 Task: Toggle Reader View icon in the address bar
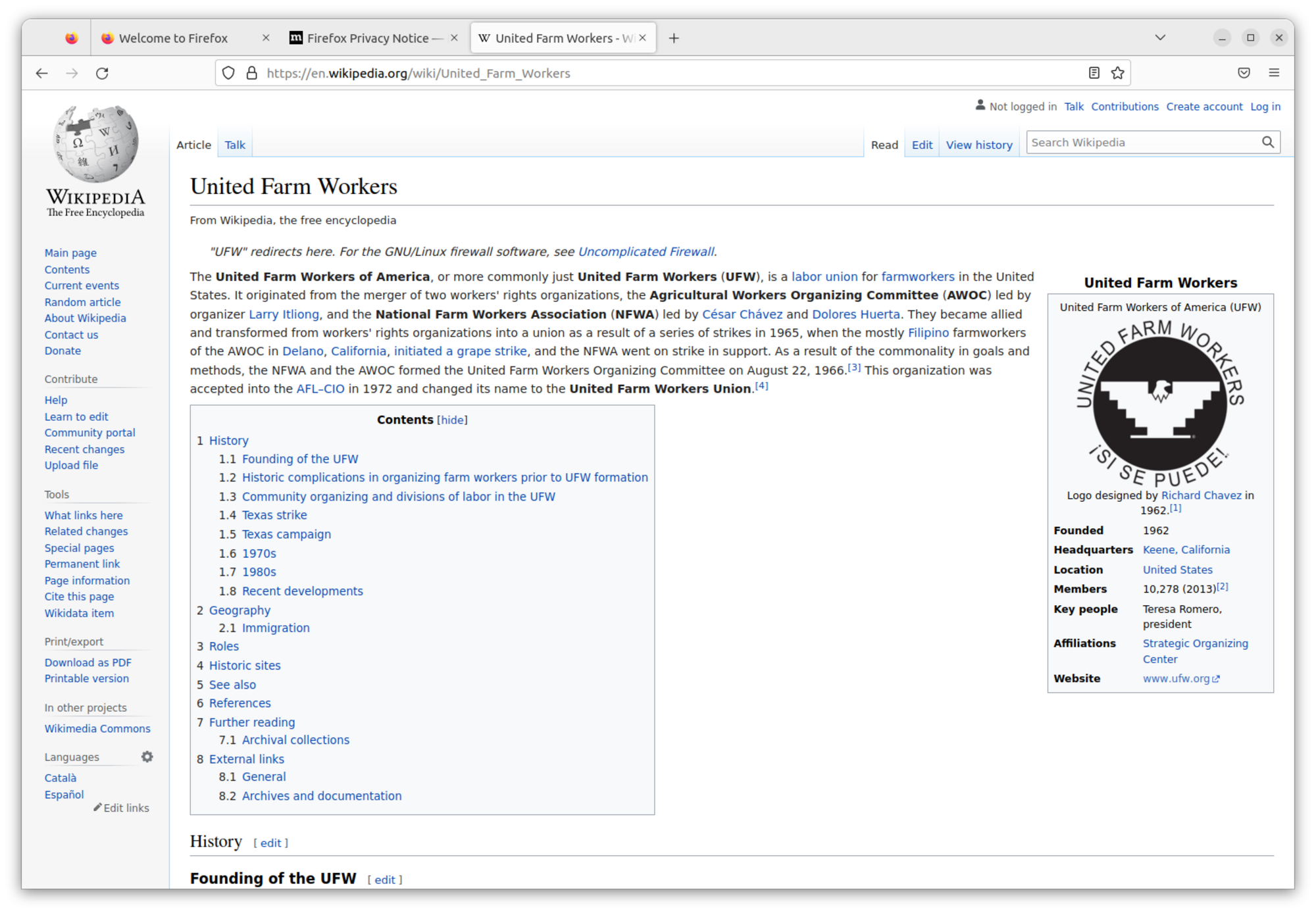[1094, 73]
